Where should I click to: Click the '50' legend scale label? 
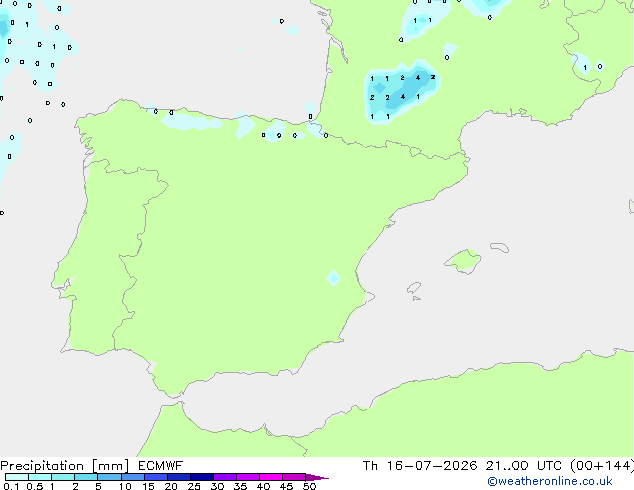310,486
